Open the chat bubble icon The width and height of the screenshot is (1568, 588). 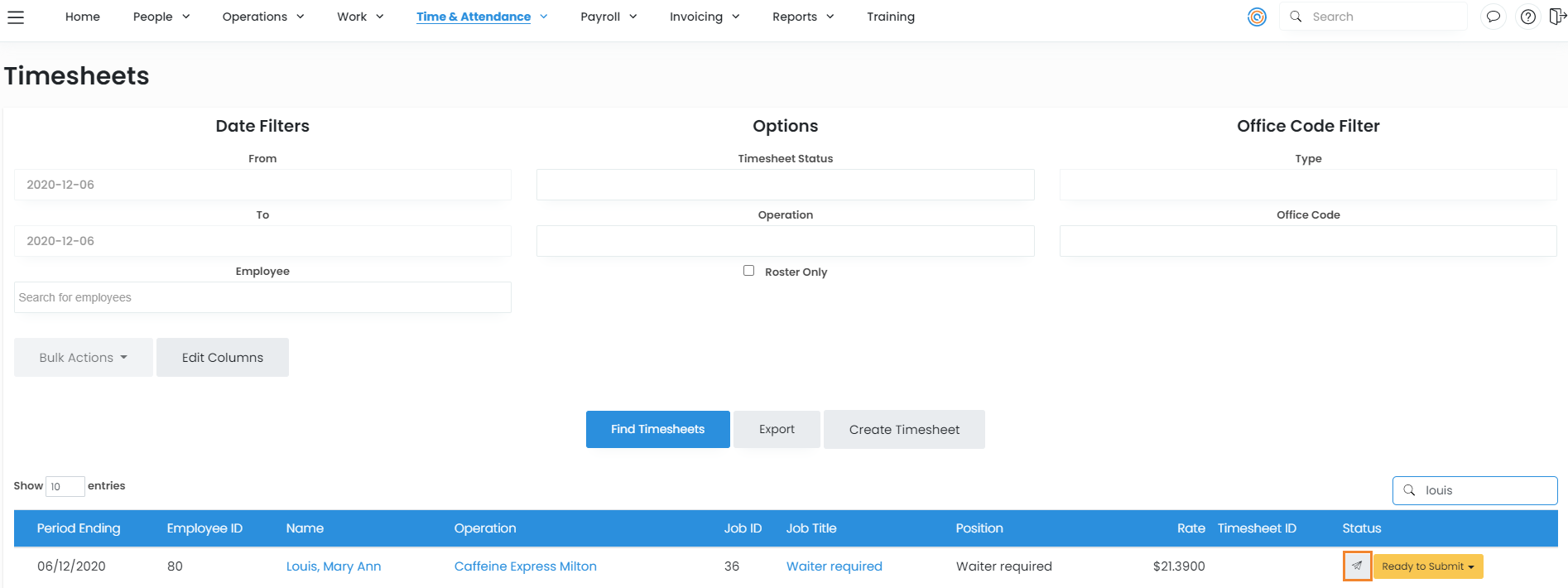click(1493, 17)
